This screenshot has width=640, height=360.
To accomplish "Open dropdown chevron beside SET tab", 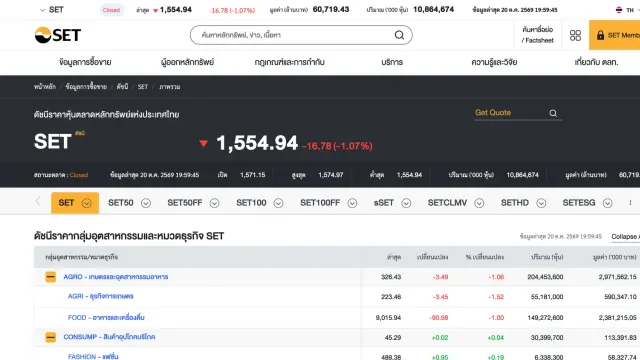I will point(87,203).
